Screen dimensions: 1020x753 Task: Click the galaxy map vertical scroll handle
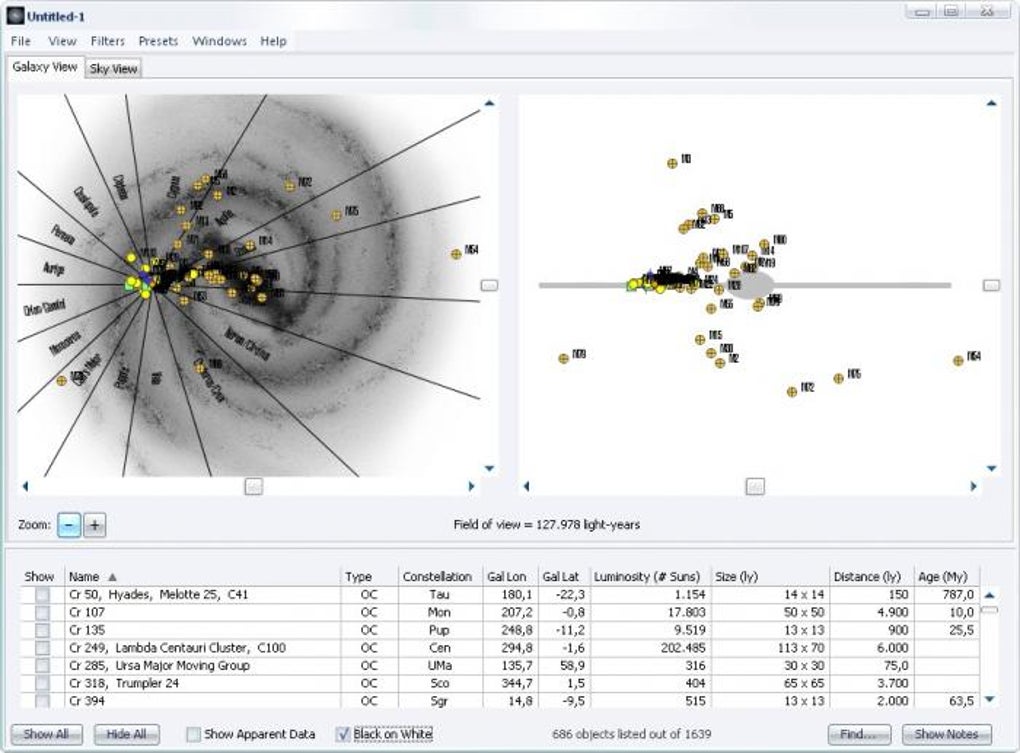click(x=489, y=285)
